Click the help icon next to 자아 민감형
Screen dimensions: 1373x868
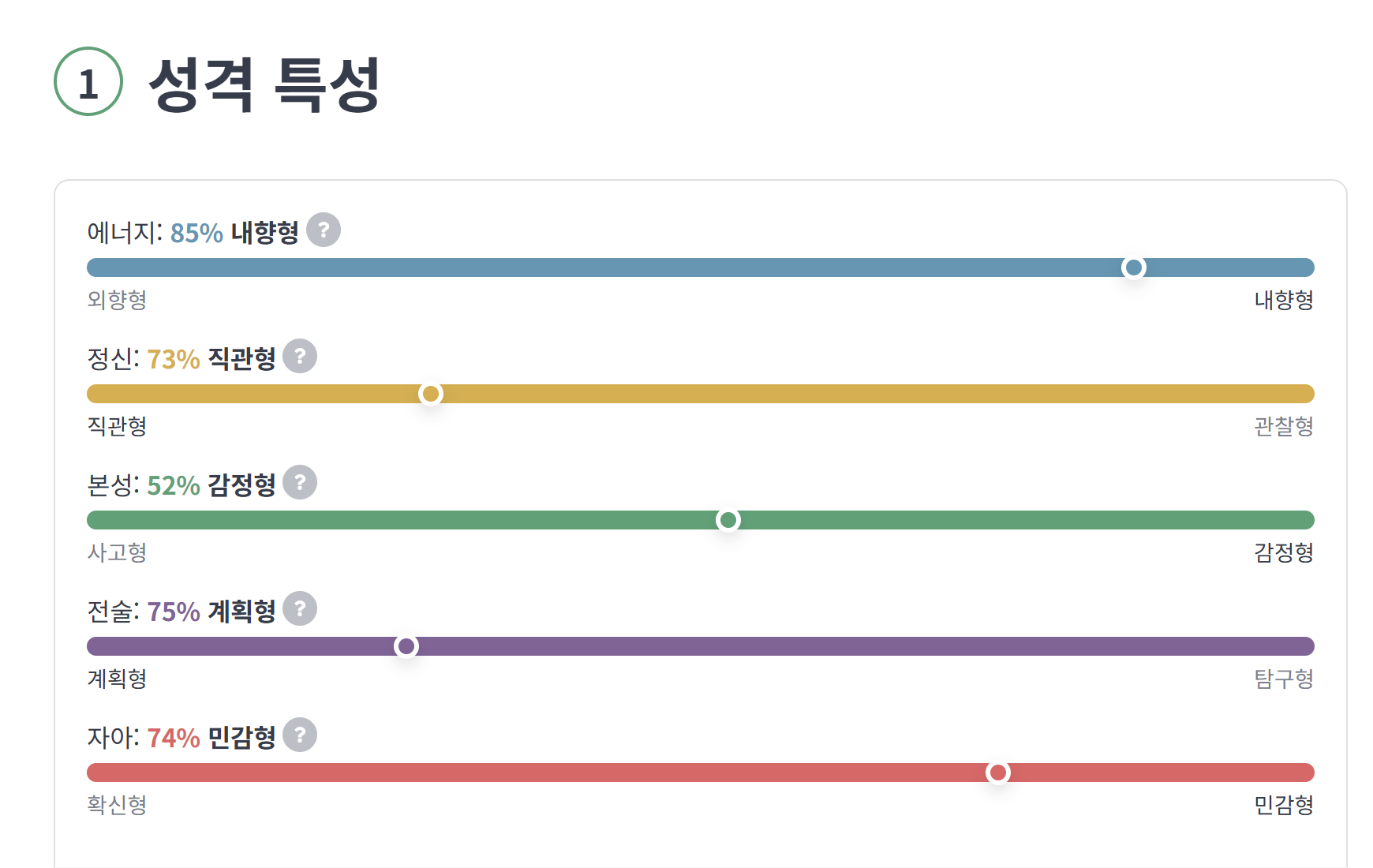click(300, 735)
